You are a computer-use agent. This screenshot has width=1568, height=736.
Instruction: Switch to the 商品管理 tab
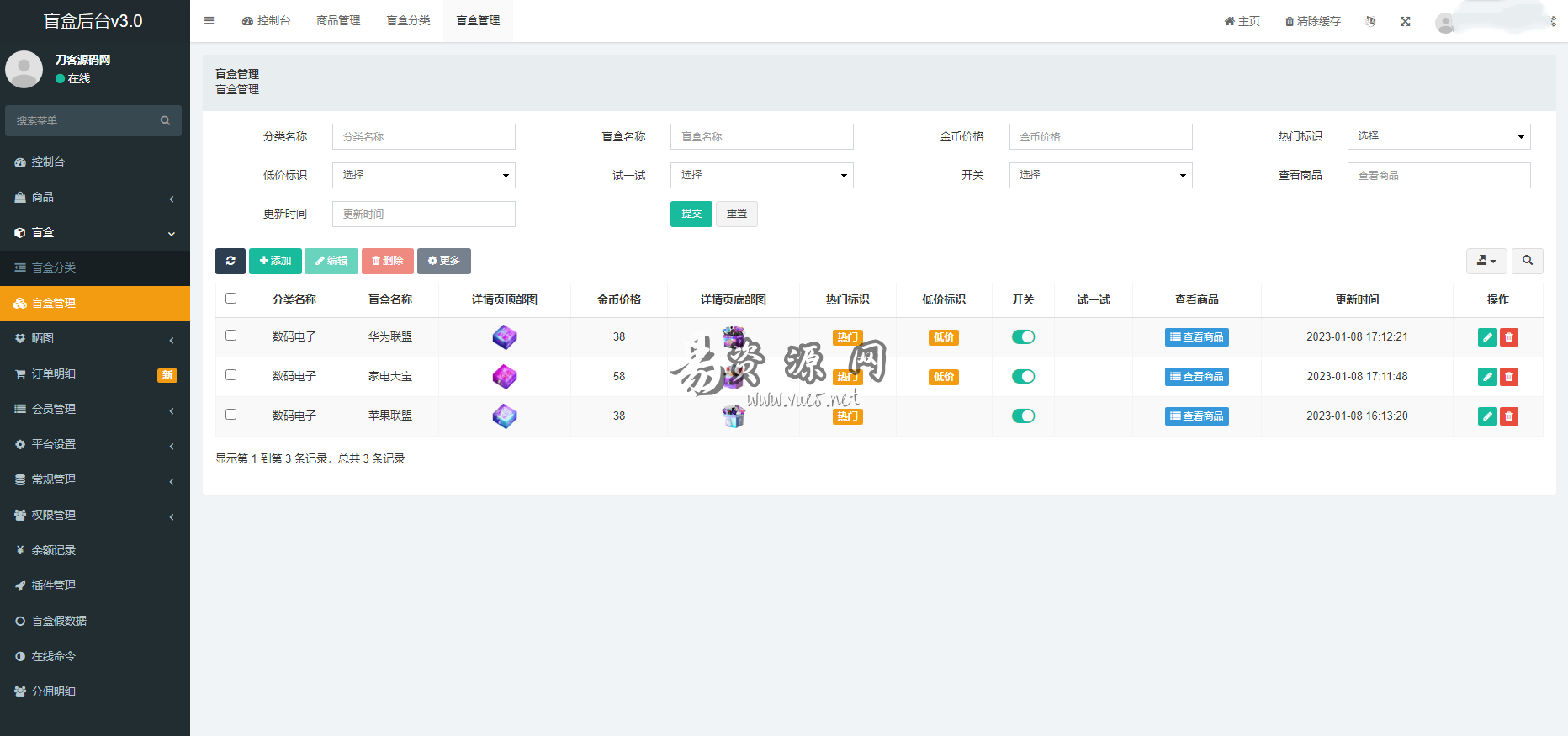(338, 21)
